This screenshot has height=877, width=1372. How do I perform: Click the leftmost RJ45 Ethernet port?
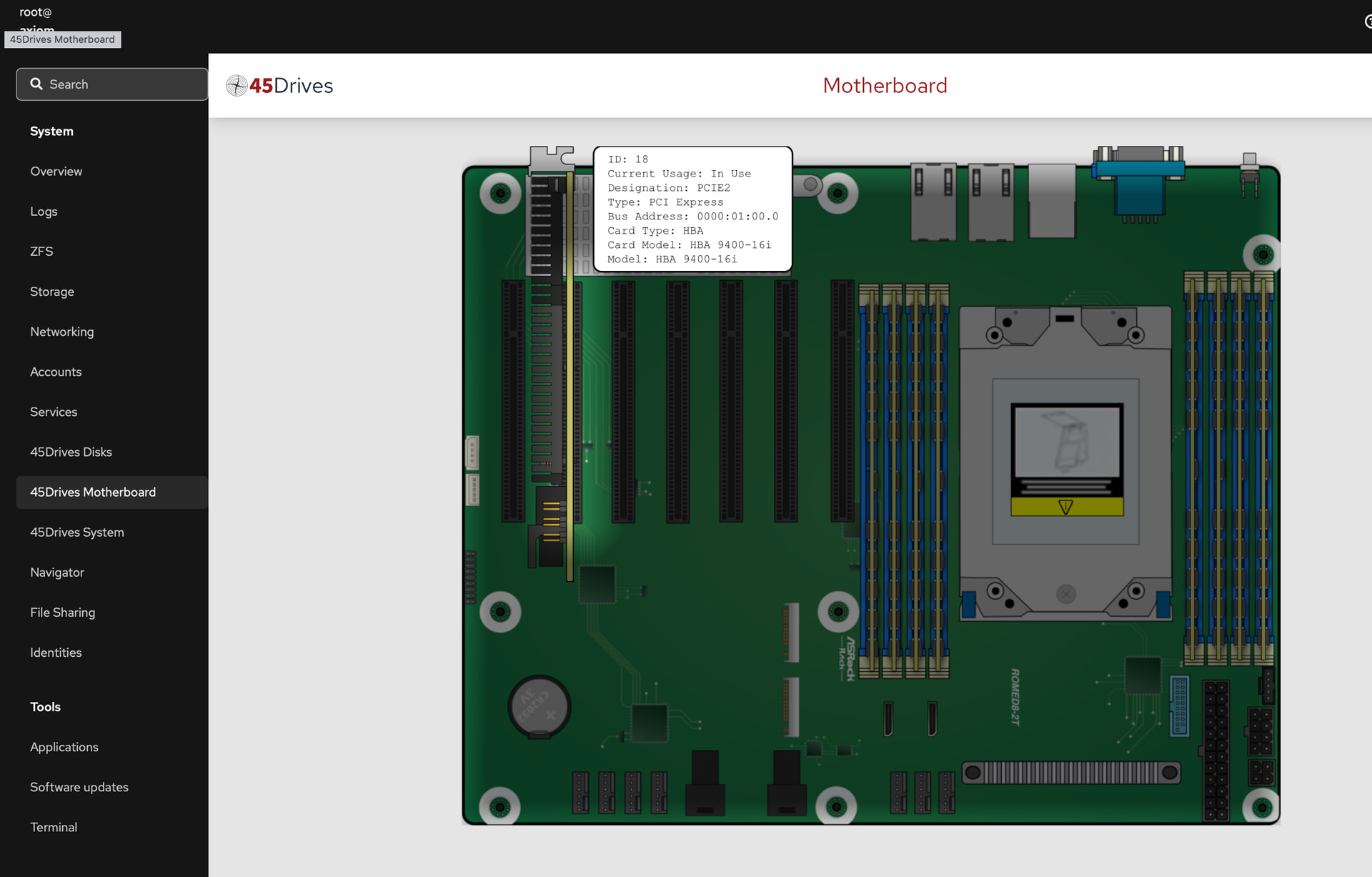pos(933,202)
